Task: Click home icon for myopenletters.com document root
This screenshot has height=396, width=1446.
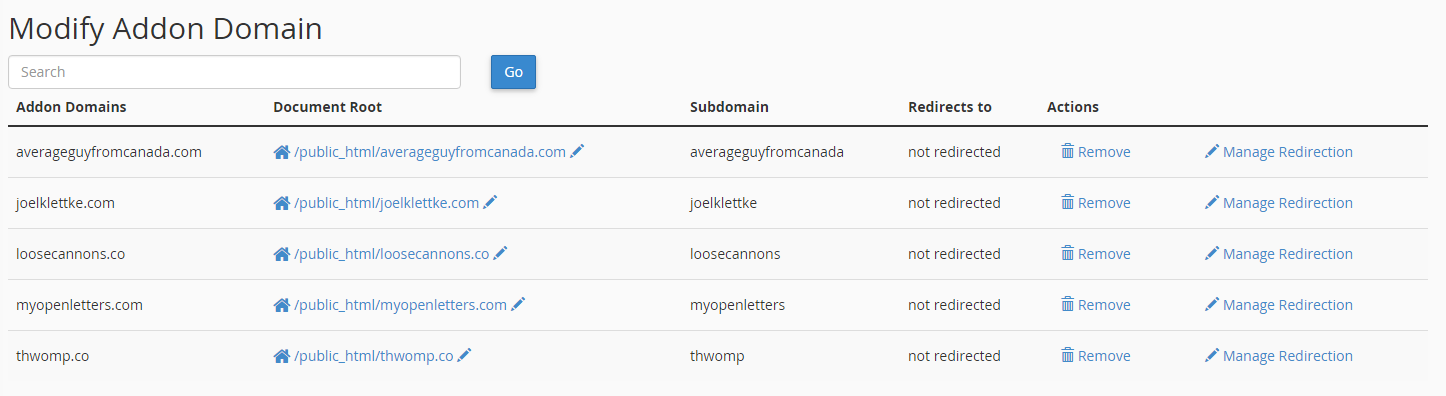Action: 282,305
